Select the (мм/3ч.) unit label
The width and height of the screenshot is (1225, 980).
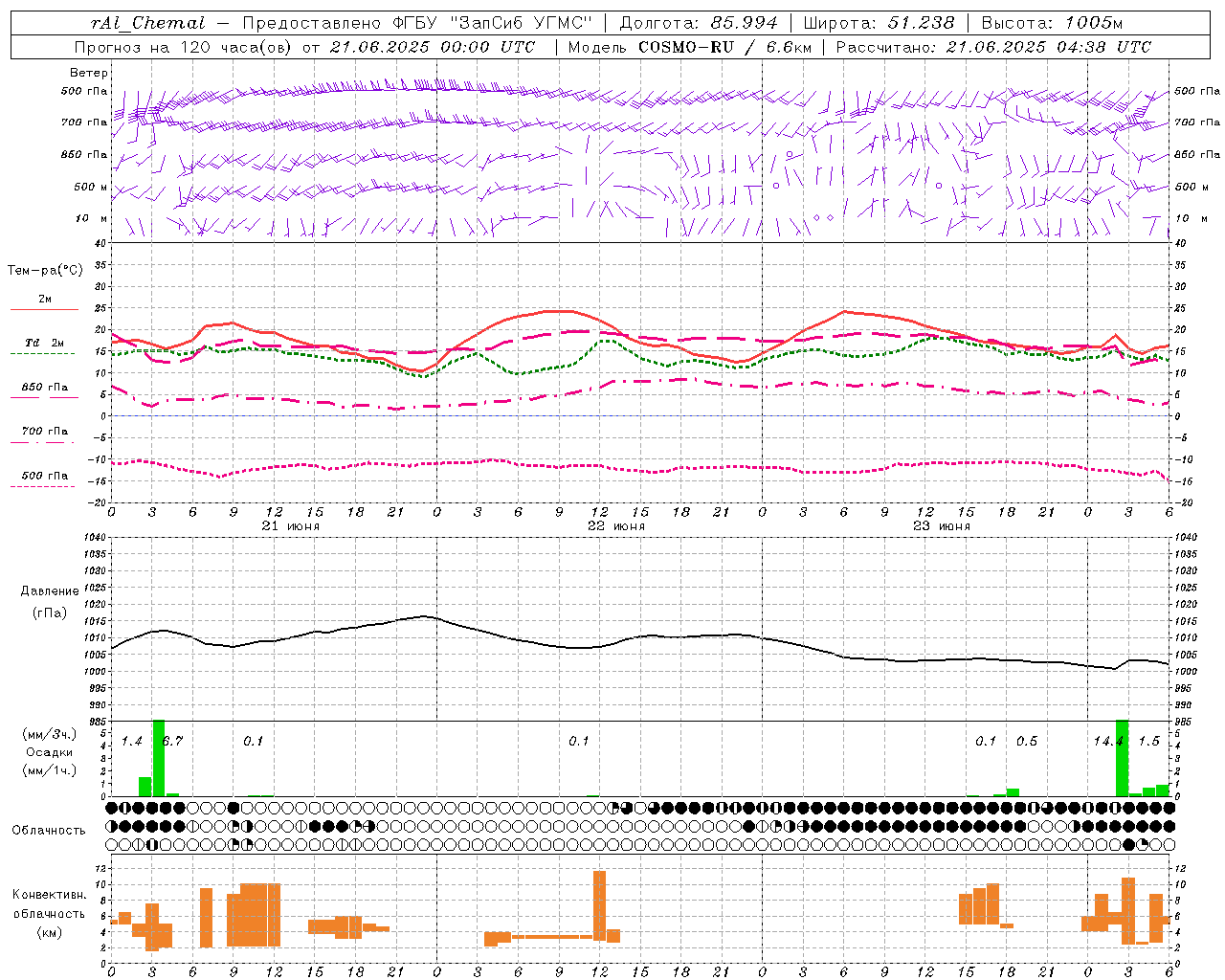pos(49,734)
